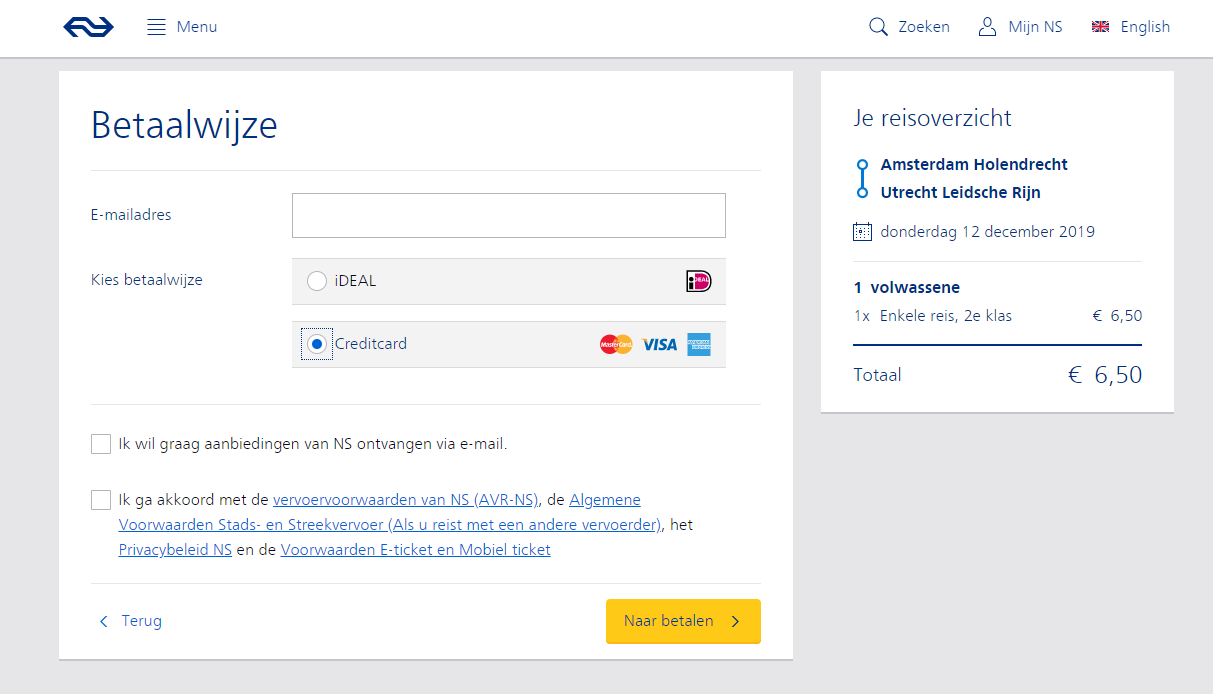Screen dimensions: 1213x694
Task: Click the American Express logo
Action: coord(699,344)
